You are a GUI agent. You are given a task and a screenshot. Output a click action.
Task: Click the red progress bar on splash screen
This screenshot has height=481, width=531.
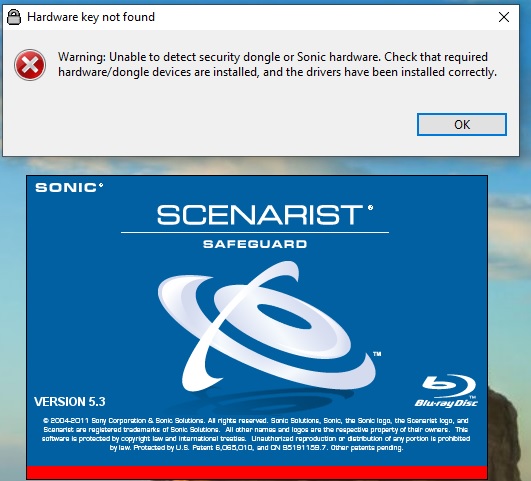point(257,472)
